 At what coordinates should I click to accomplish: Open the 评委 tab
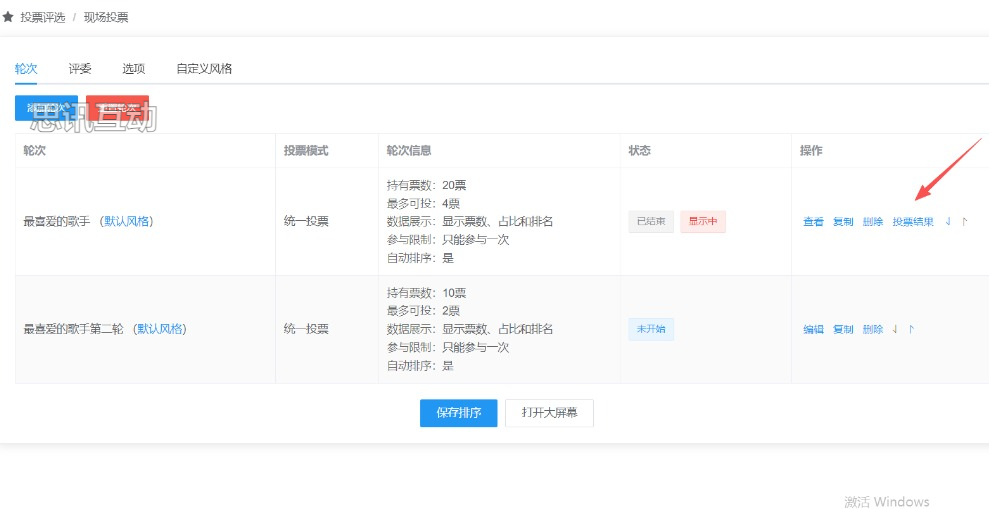coord(80,69)
